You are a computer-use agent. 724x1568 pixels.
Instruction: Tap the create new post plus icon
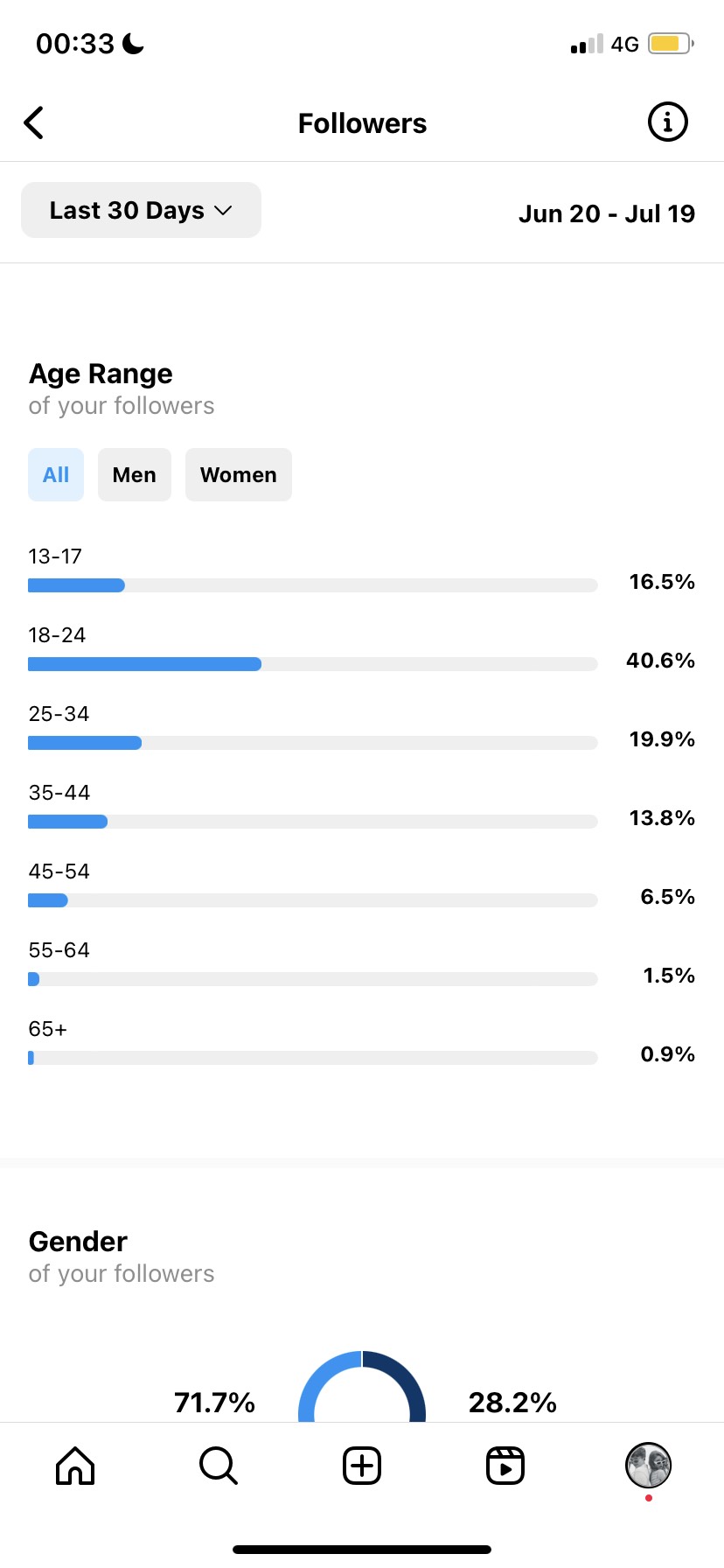click(362, 1465)
